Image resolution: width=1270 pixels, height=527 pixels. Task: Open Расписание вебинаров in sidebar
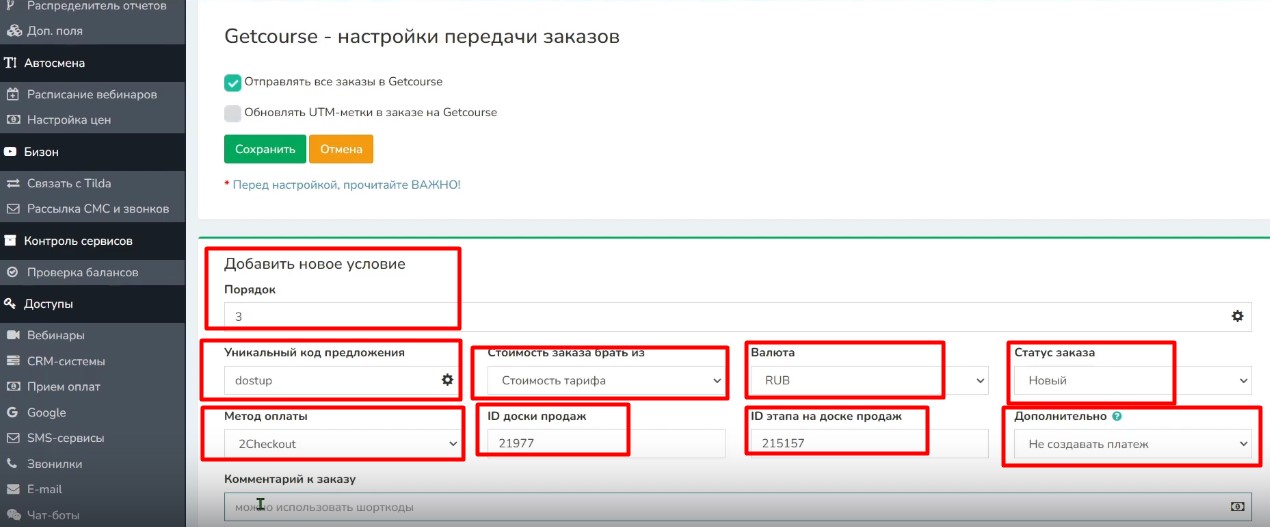click(x=92, y=95)
